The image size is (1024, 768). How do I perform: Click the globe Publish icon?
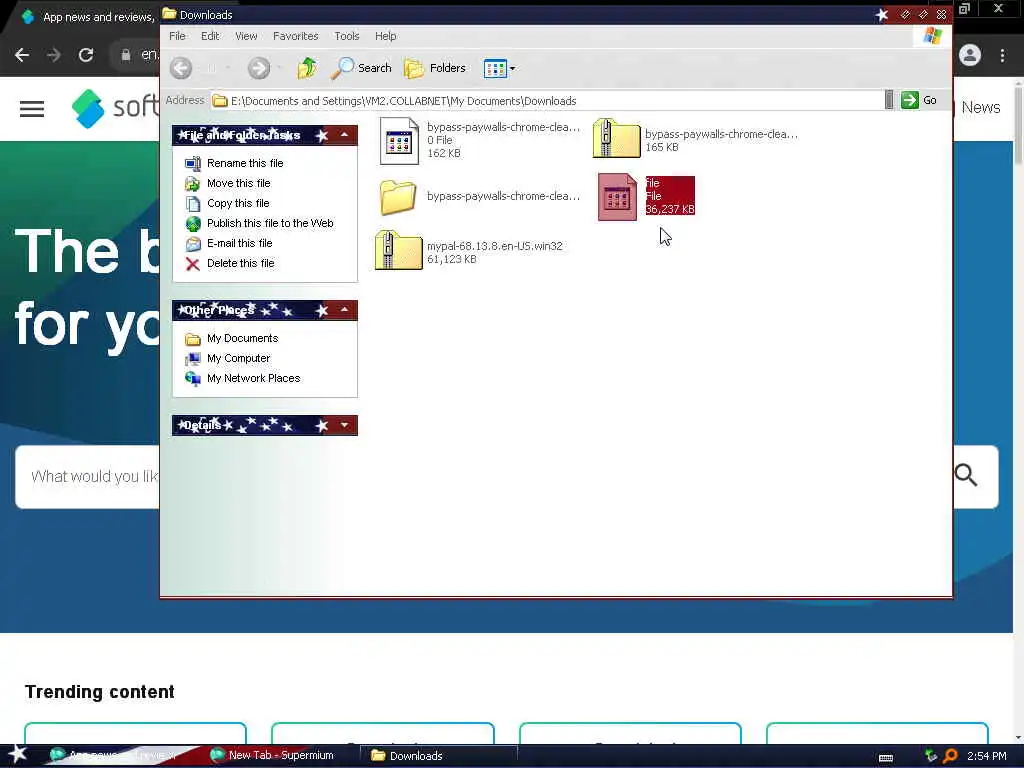(193, 224)
